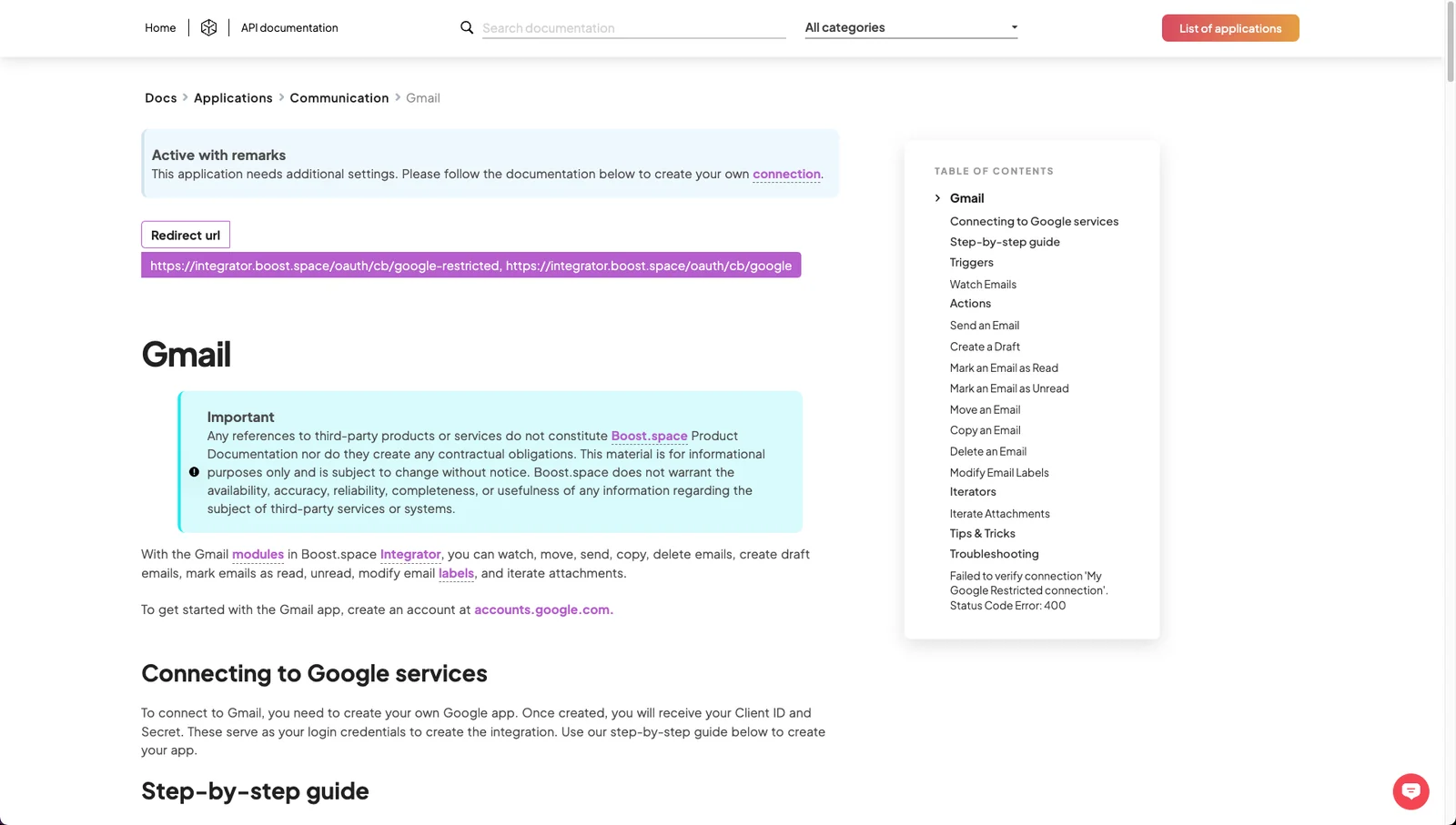Jump to Mark an Email as Read

[x=1004, y=367]
